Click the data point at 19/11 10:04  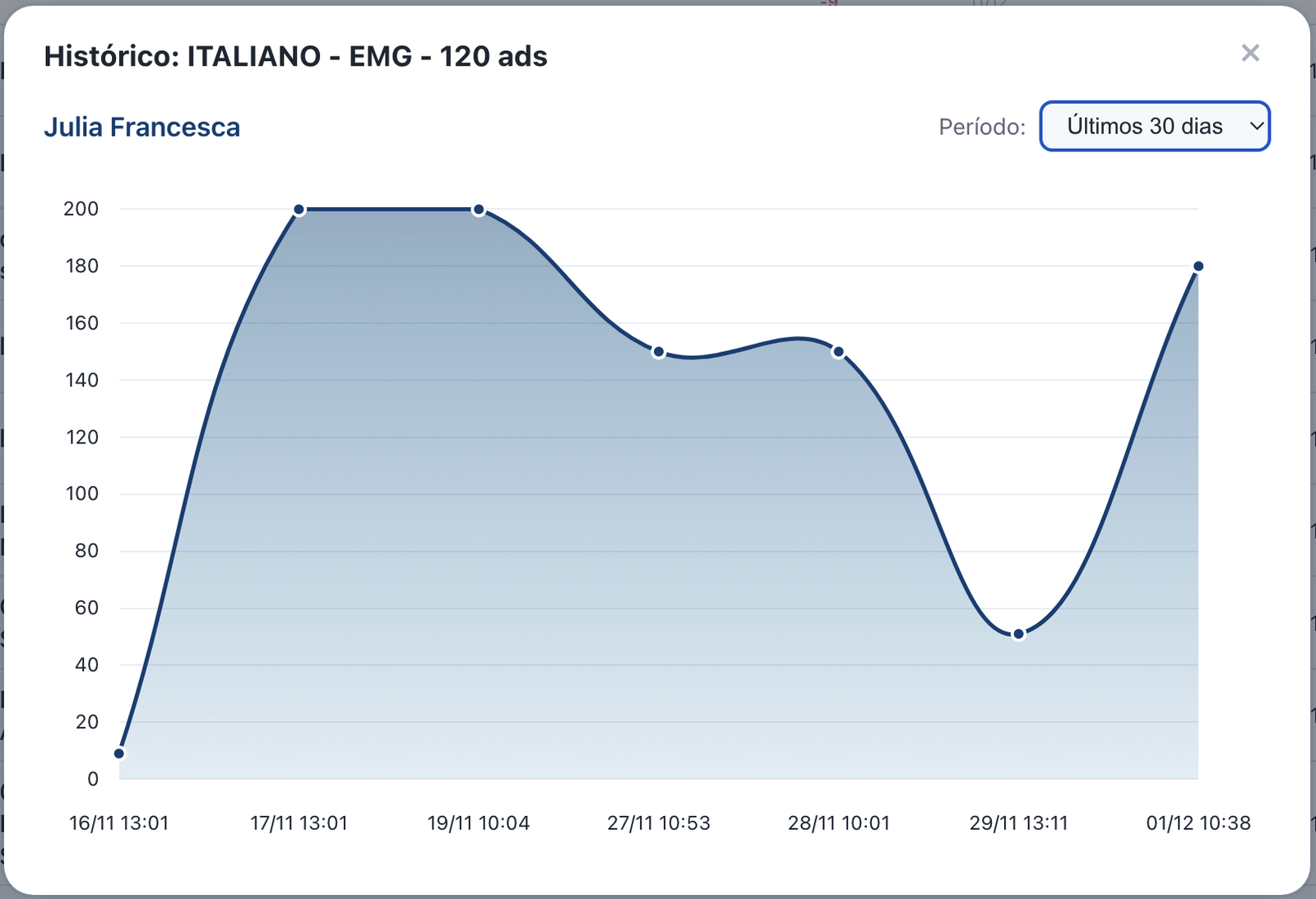[479, 209]
